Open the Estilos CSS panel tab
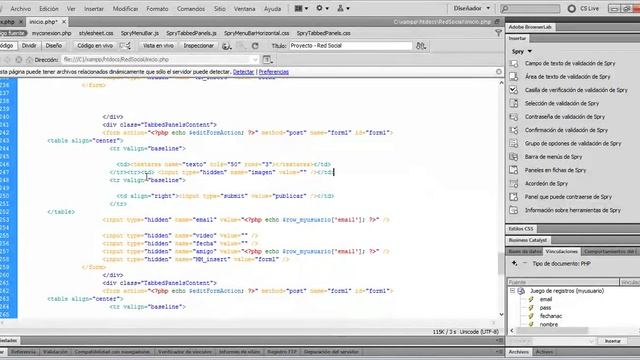Viewport: 640px width, 360px height. coord(521,229)
